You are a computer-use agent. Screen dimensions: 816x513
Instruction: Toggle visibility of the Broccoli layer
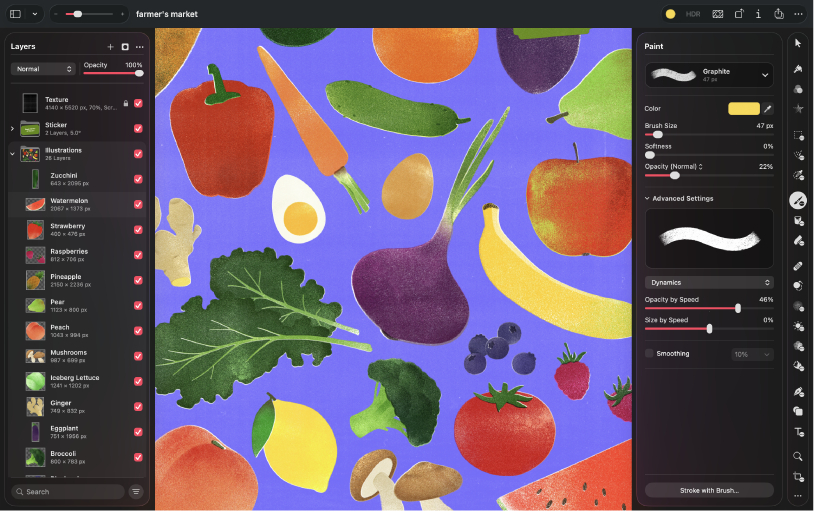[x=138, y=458]
